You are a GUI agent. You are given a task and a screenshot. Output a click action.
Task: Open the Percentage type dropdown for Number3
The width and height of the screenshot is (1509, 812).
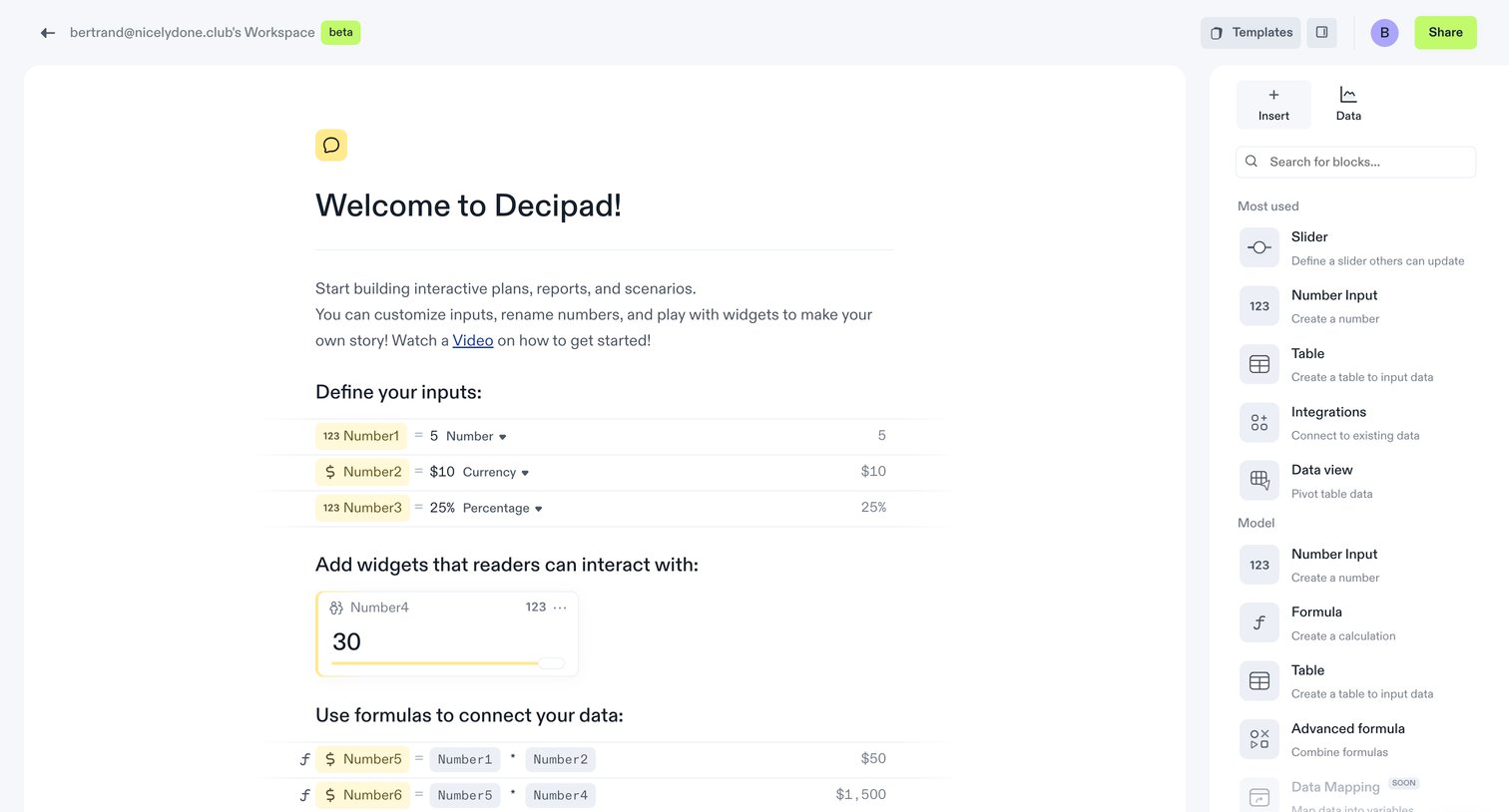click(503, 508)
